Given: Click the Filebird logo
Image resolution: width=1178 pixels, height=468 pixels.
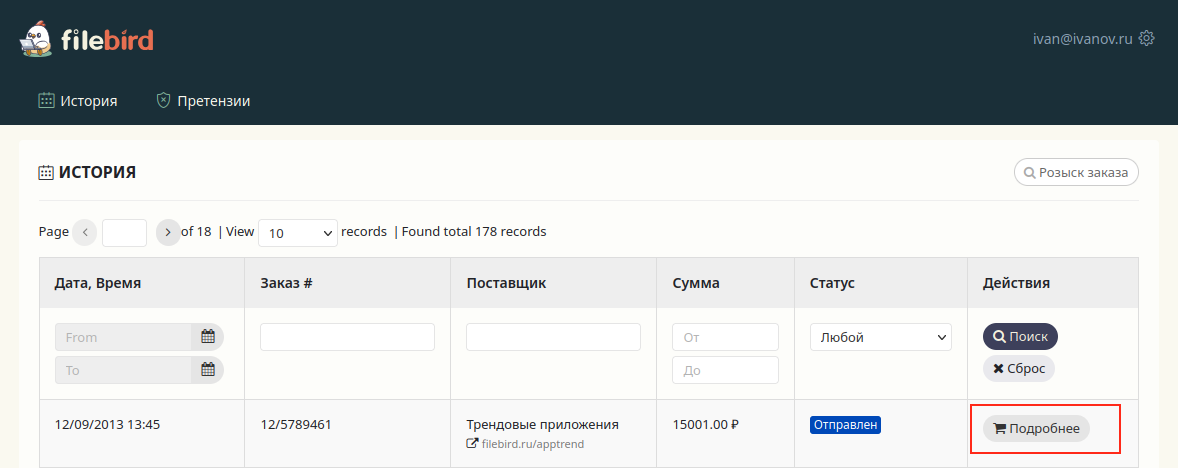Looking at the screenshot, I should 86,40.
